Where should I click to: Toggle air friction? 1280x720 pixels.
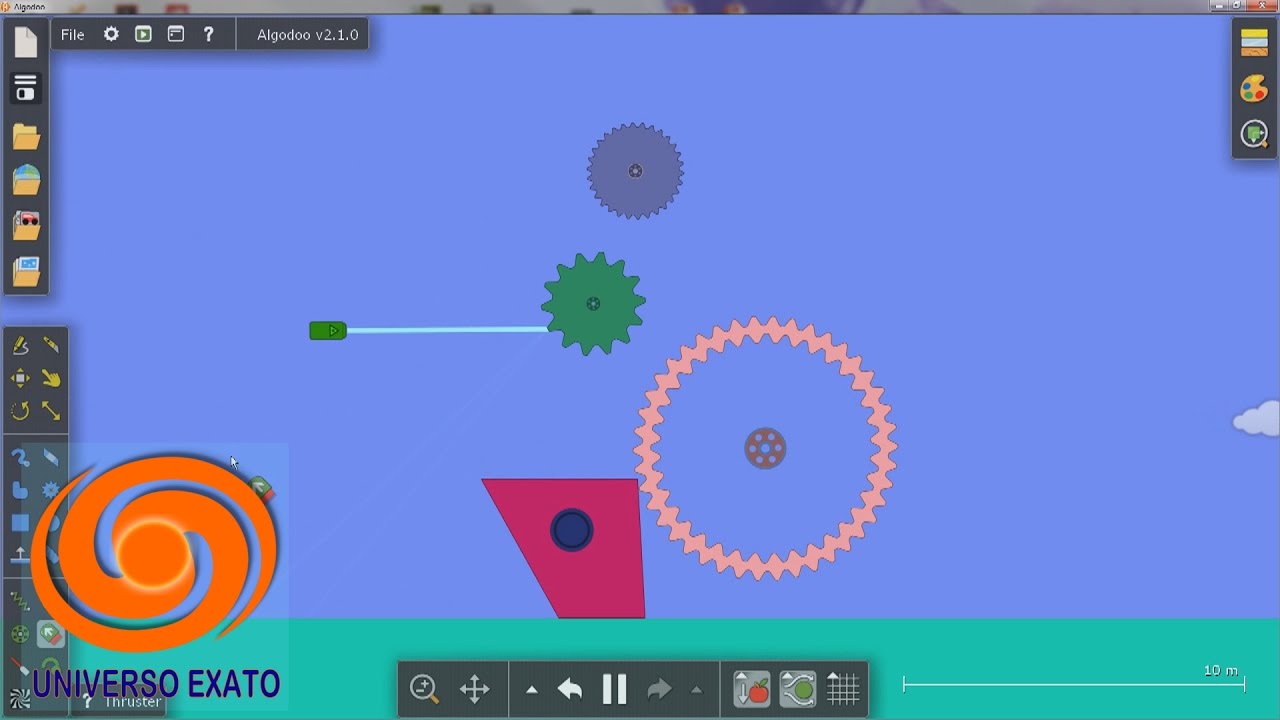pyautogui.click(x=798, y=688)
